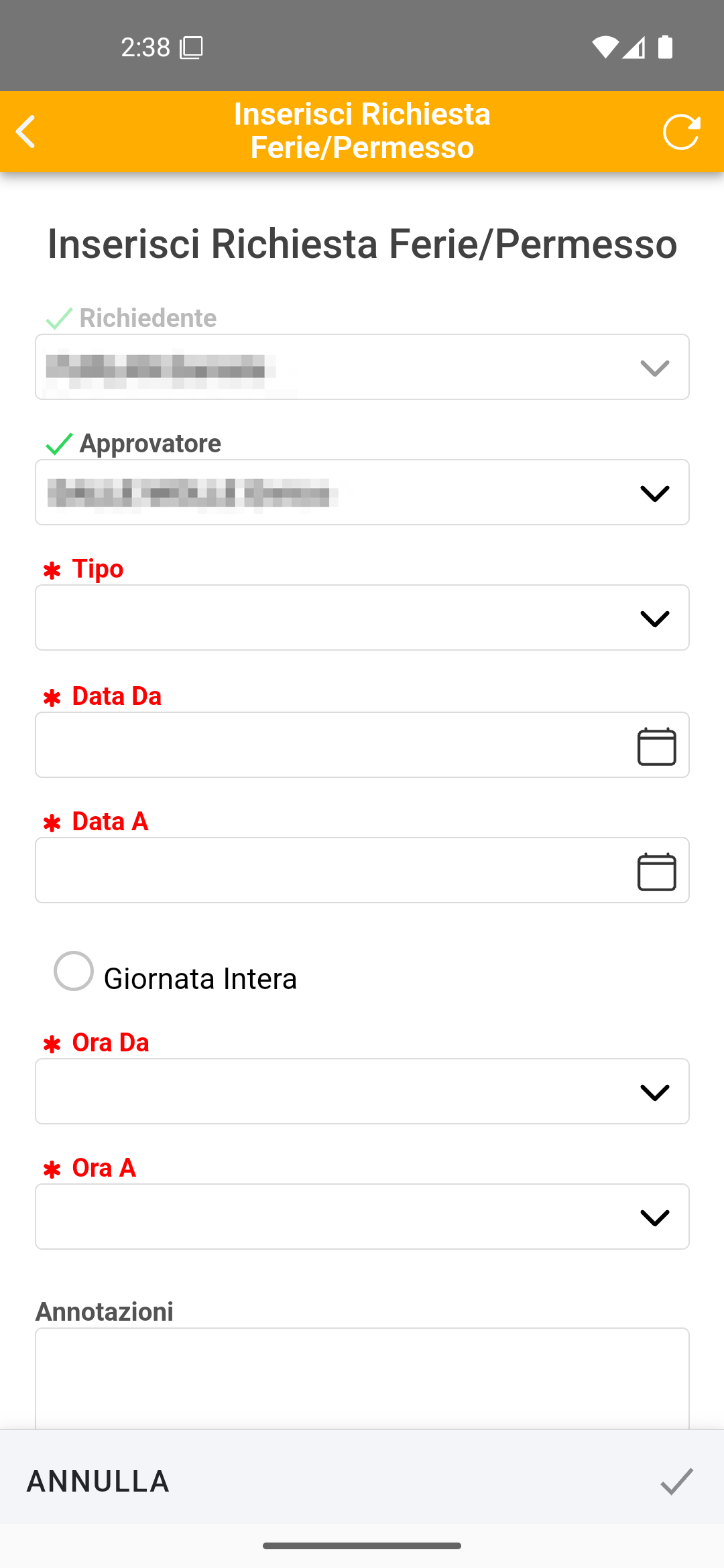Expand the Tipo dropdown
The image size is (724, 1568).
[654, 618]
